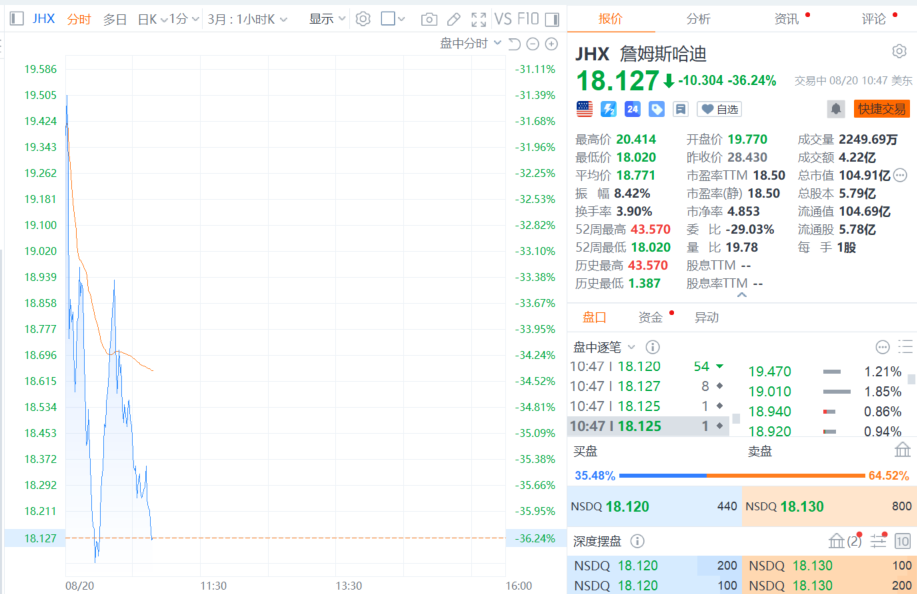Select the 分时 chart view
The image size is (917, 594).
79,19
